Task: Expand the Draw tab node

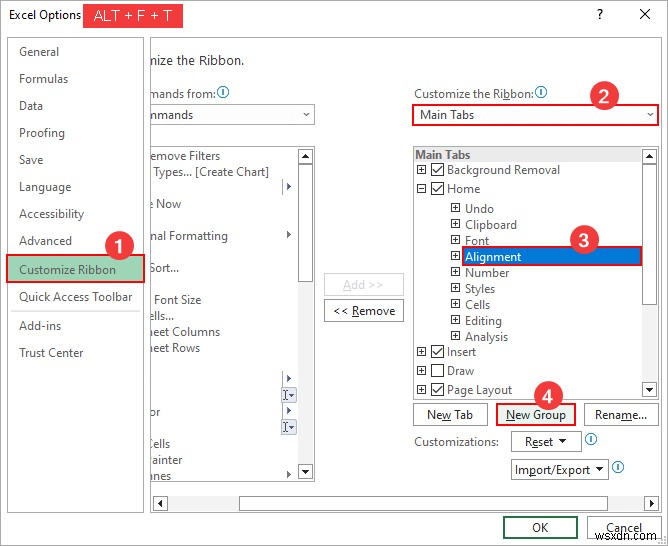Action: click(421, 371)
